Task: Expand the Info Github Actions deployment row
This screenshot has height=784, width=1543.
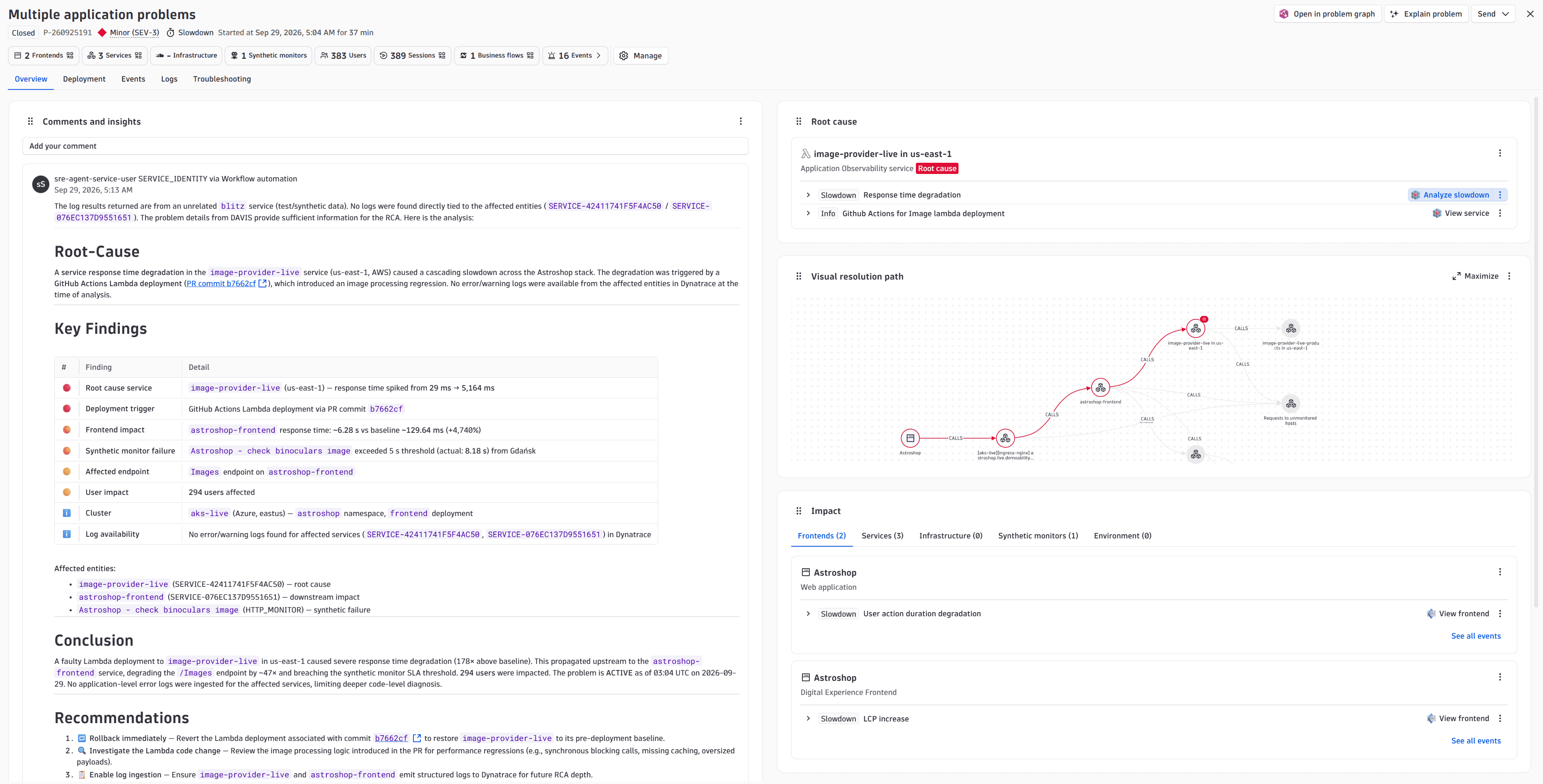Action: [808, 213]
